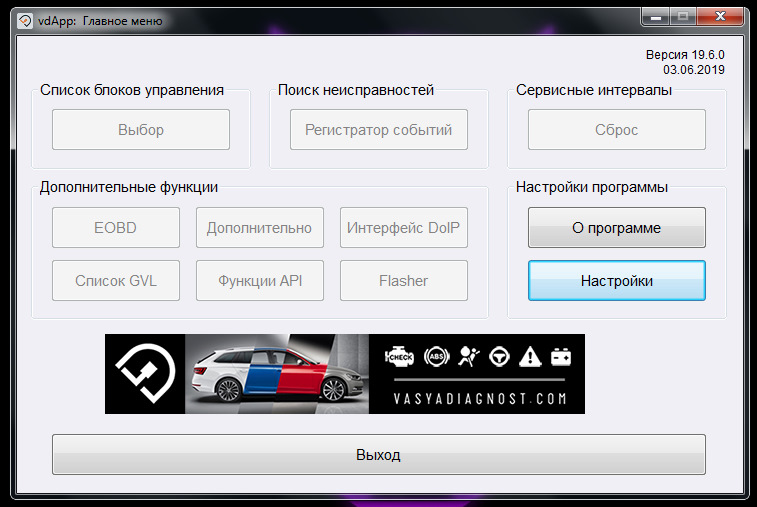The height and width of the screenshot is (507, 757).
Task: Click the battery icon in banner
Action: click(561, 357)
